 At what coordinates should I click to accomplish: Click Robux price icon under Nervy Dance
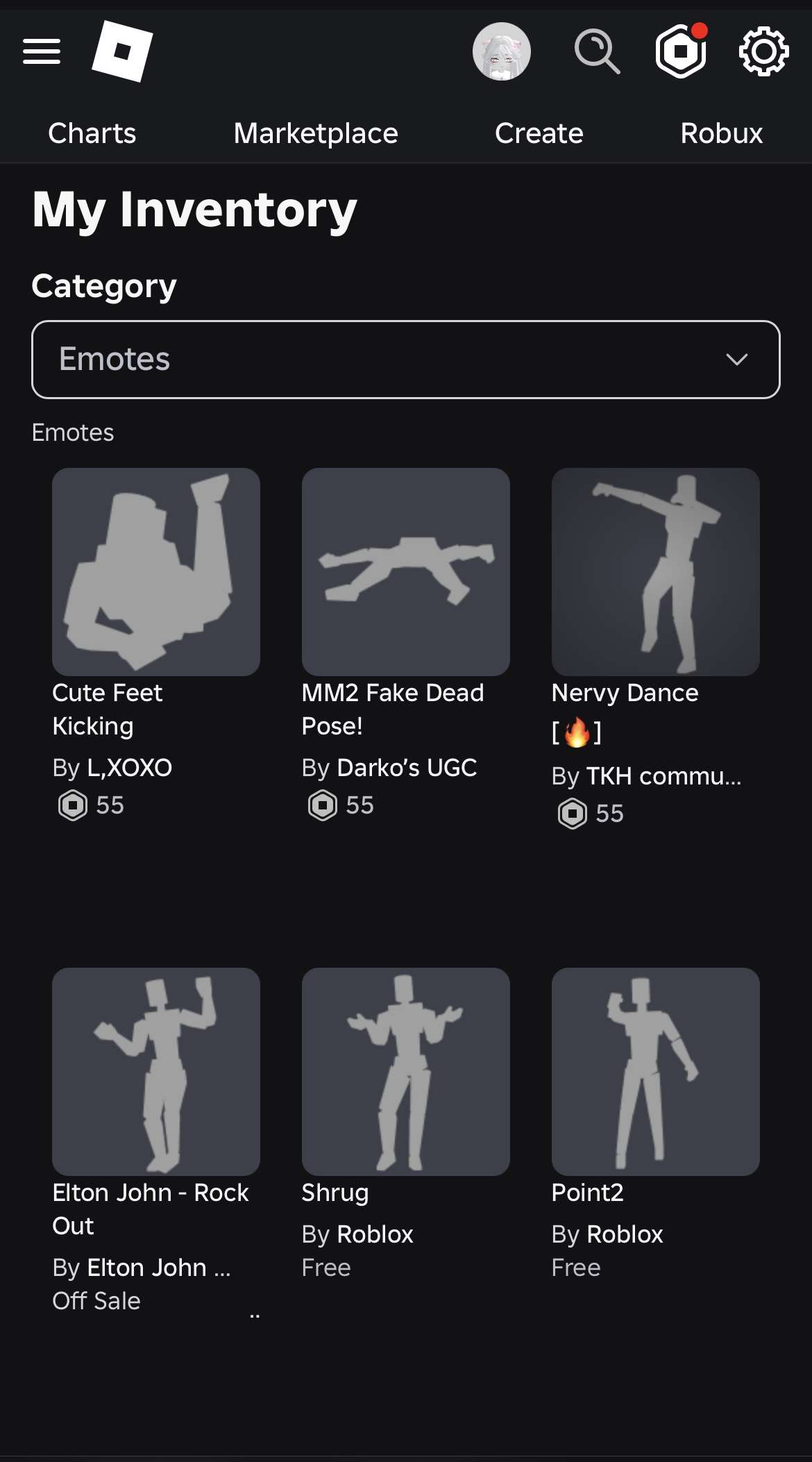(573, 814)
